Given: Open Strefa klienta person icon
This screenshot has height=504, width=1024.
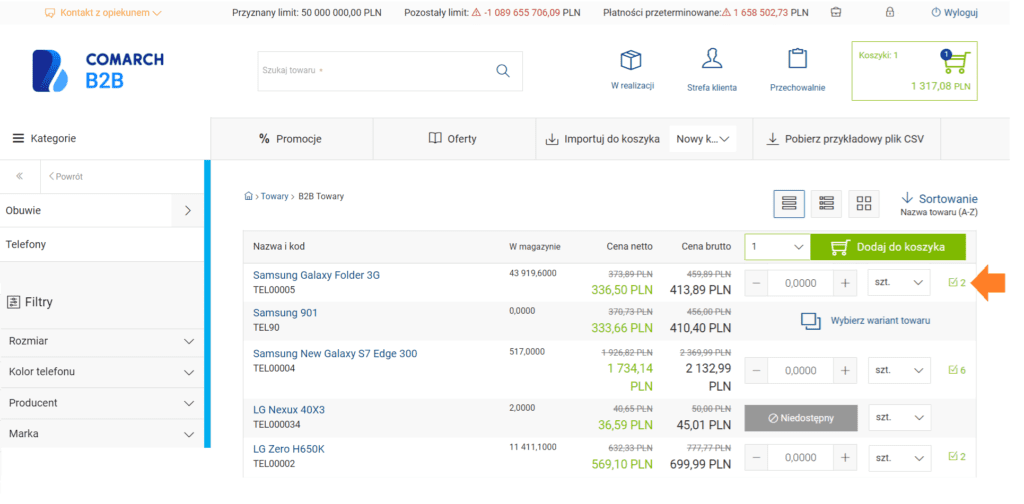Looking at the screenshot, I should (x=712, y=58).
